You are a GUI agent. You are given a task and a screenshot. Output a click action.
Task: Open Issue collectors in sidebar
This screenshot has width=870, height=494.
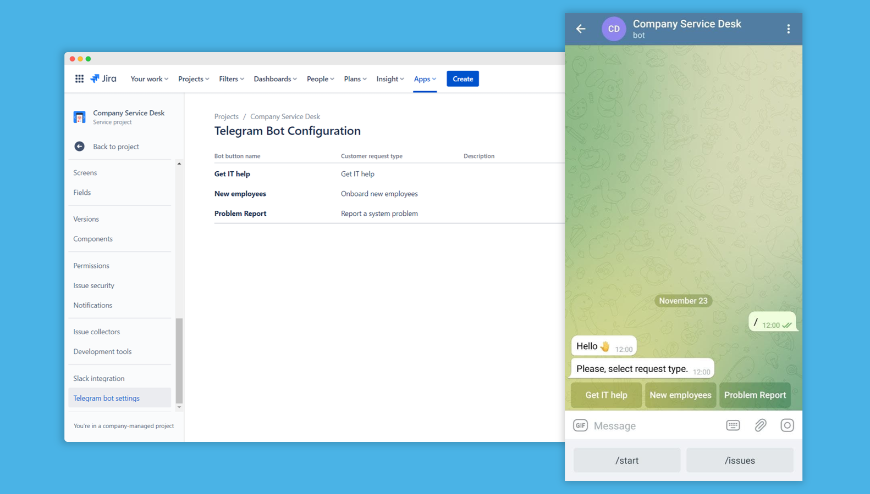tap(97, 332)
